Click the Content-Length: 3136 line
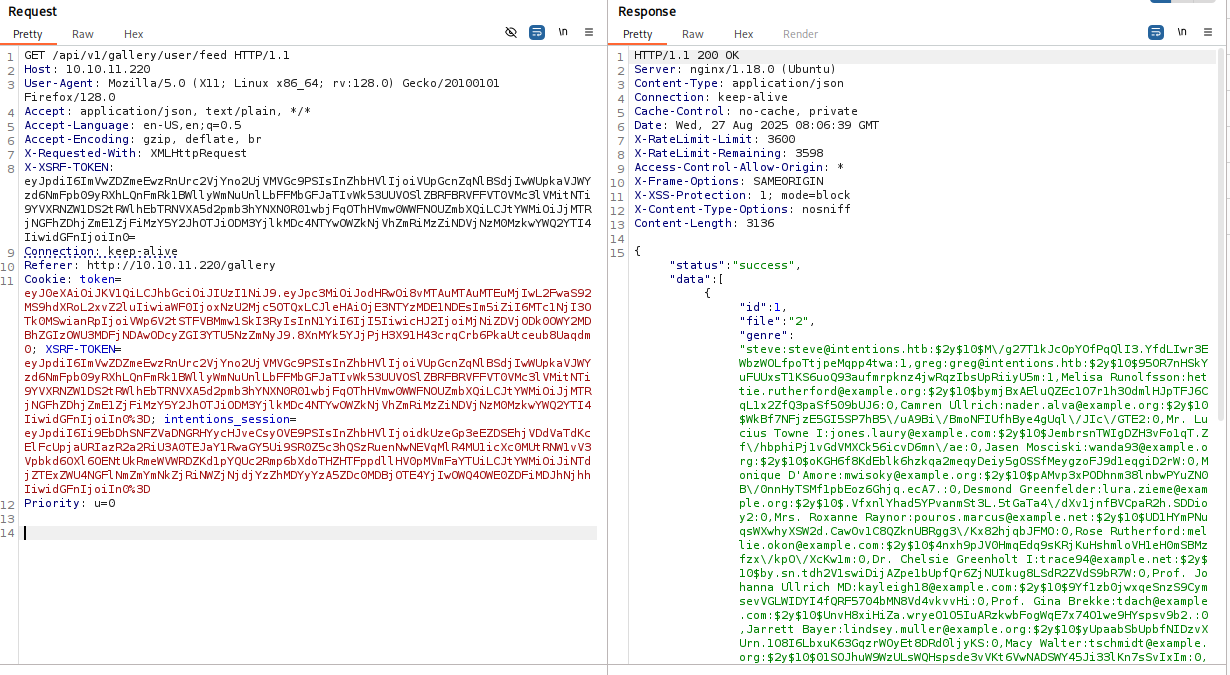 tap(704, 223)
